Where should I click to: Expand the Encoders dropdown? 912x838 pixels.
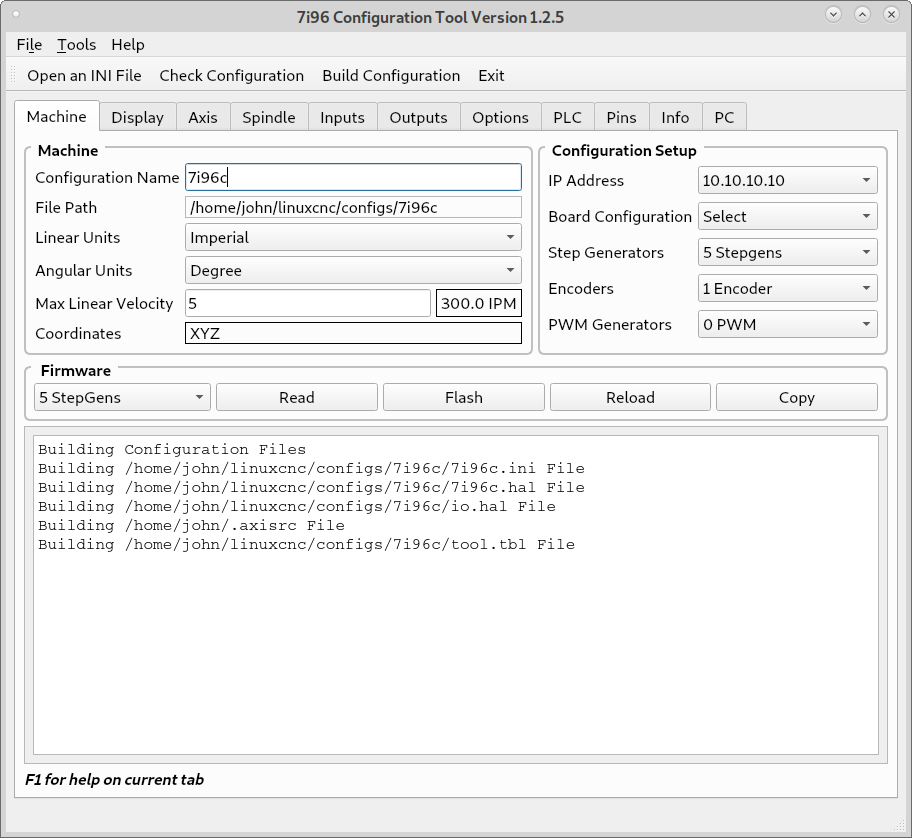[788, 288]
